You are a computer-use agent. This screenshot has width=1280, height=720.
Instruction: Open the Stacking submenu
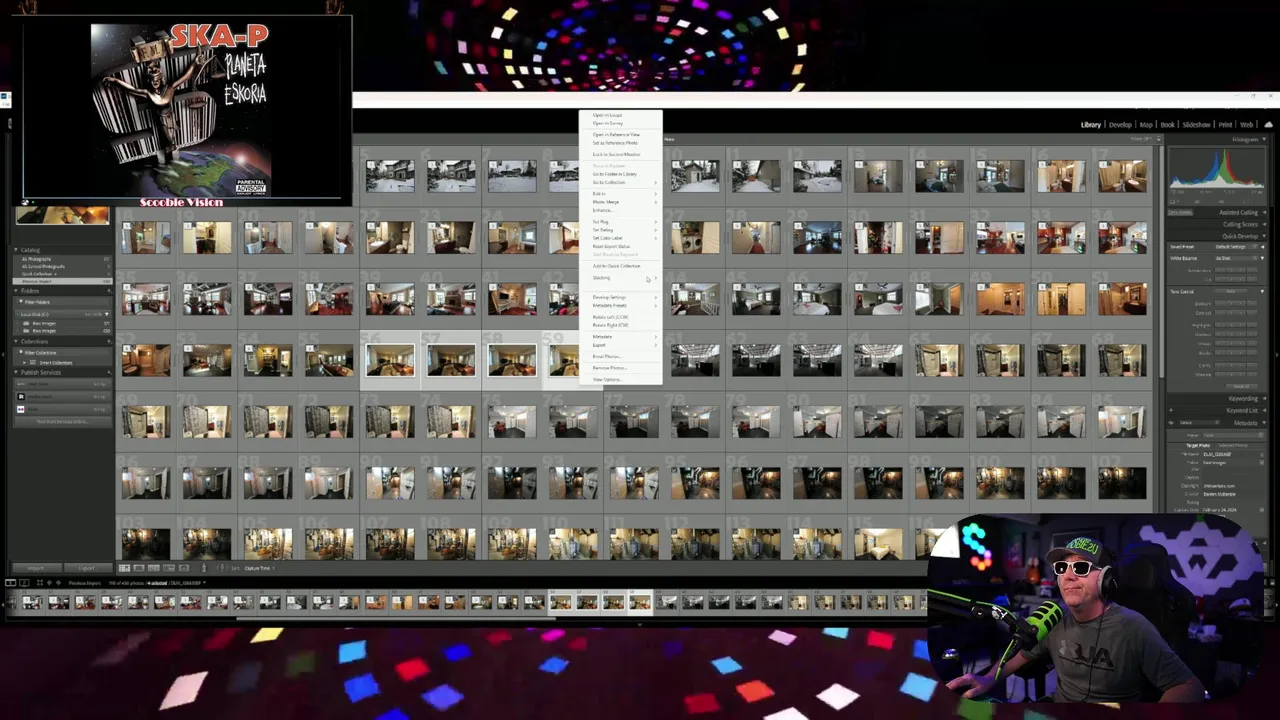click(x=620, y=277)
